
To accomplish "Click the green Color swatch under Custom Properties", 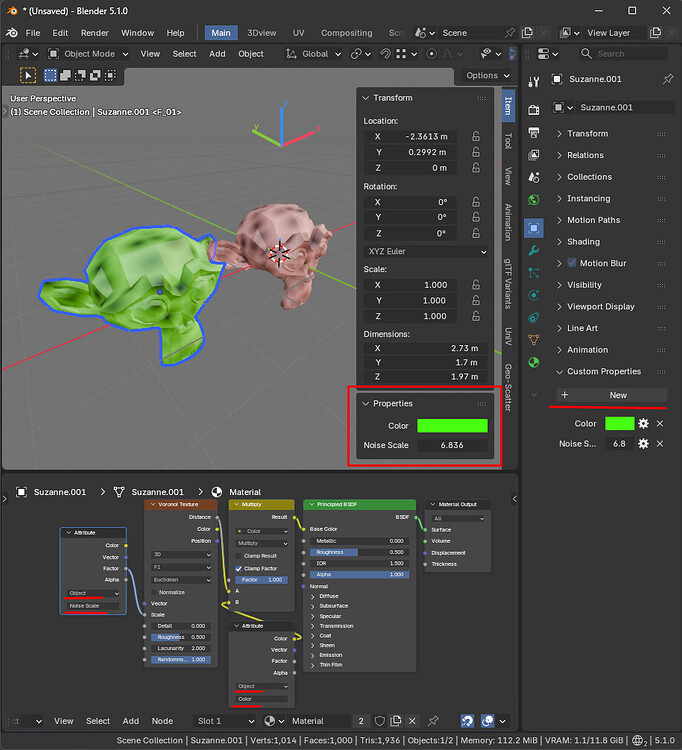I will (x=620, y=424).
